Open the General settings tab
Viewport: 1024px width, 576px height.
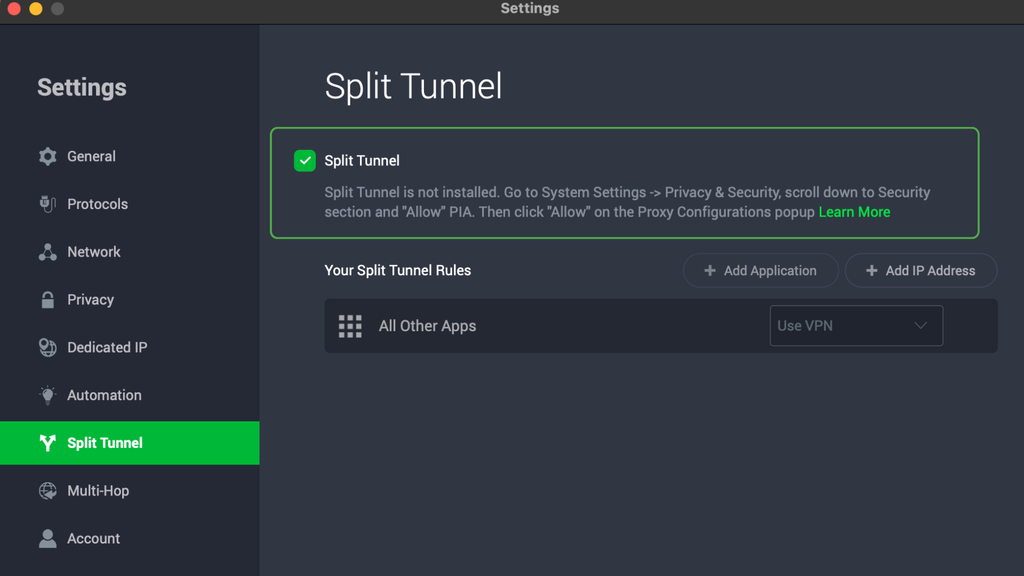[130, 156]
